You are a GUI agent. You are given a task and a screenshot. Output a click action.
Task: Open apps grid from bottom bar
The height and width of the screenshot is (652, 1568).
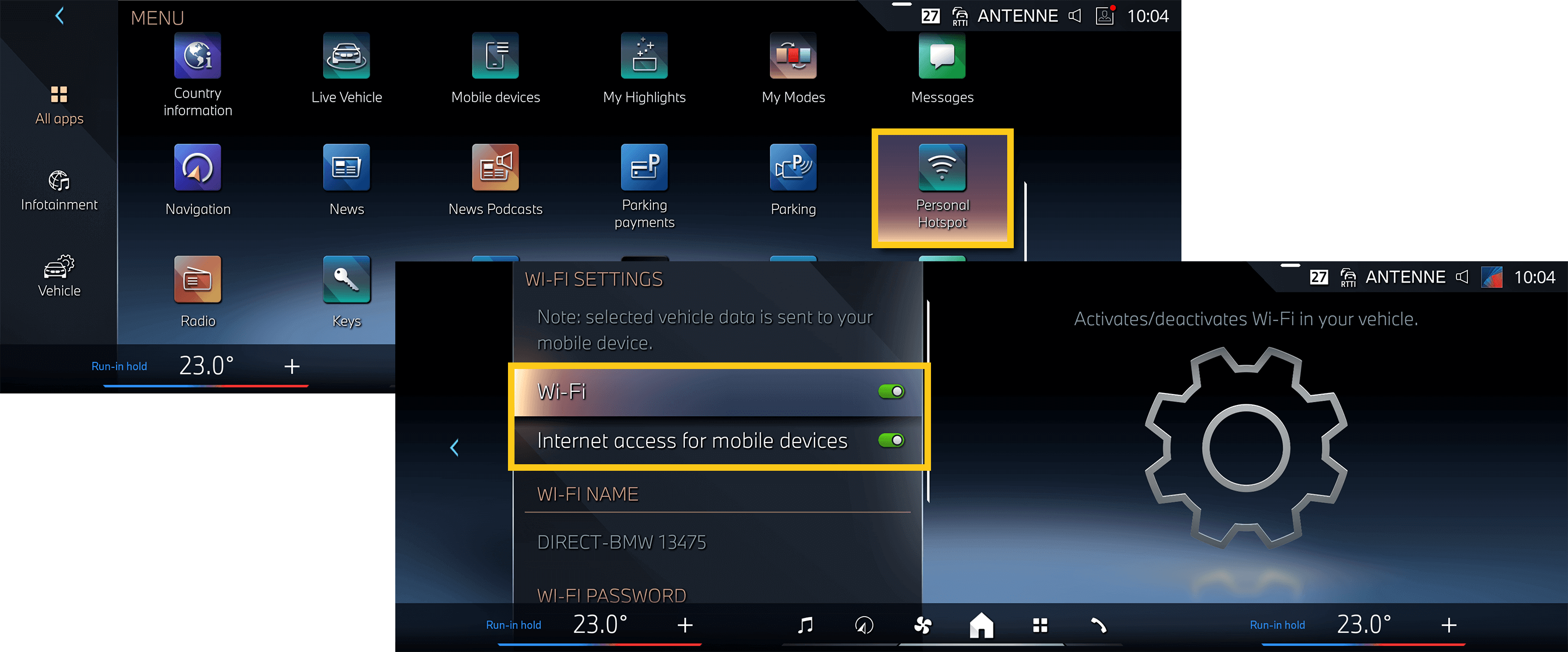coord(1040,625)
